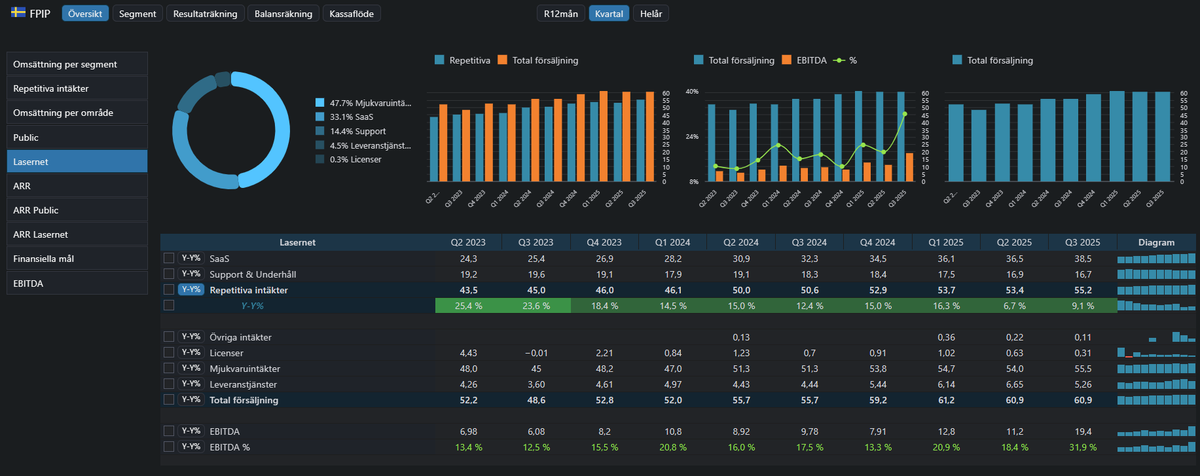Select the Kvartal period button

608,14
